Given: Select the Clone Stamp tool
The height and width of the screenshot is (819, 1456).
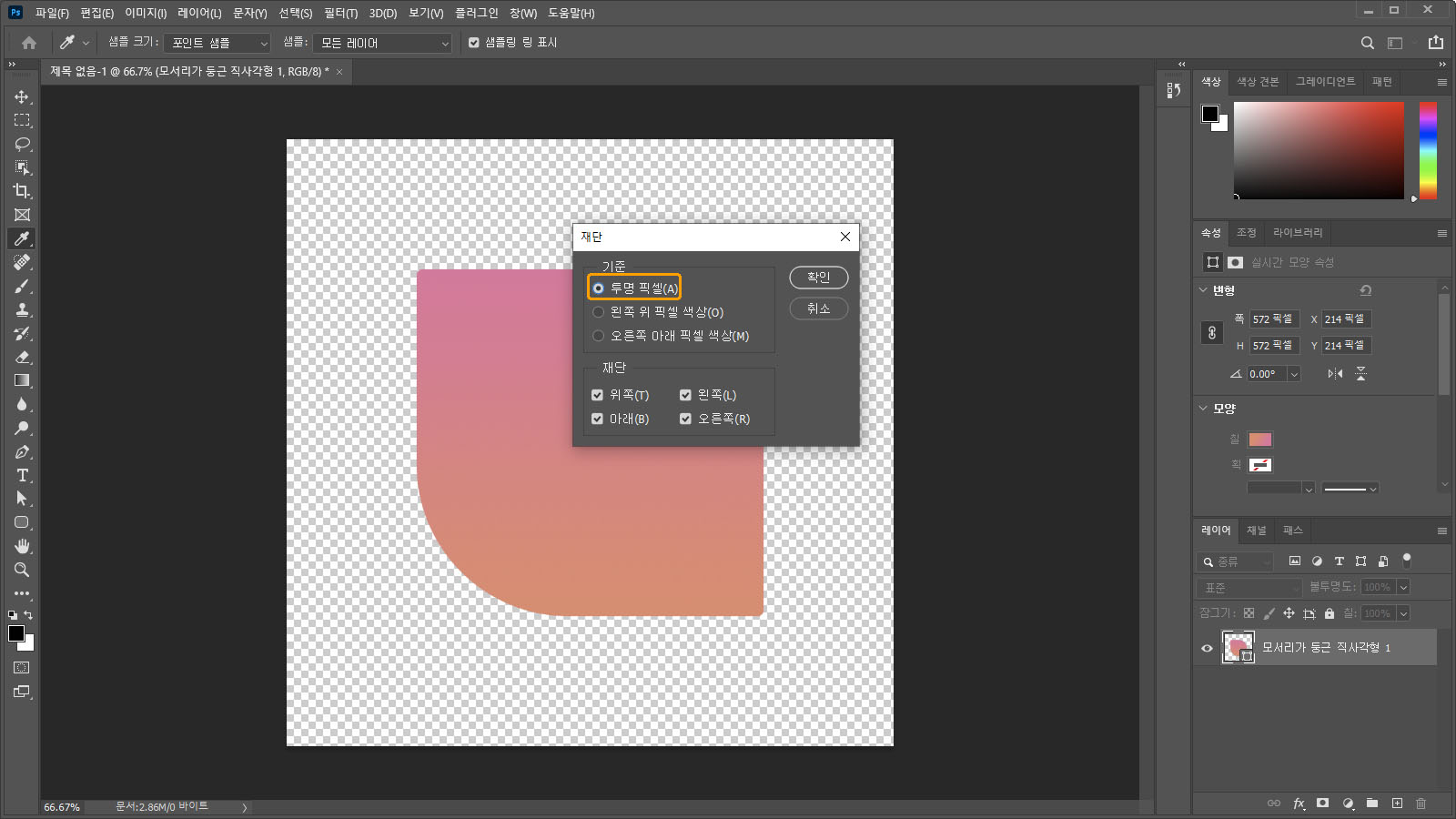Looking at the screenshot, I should (22, 309).
